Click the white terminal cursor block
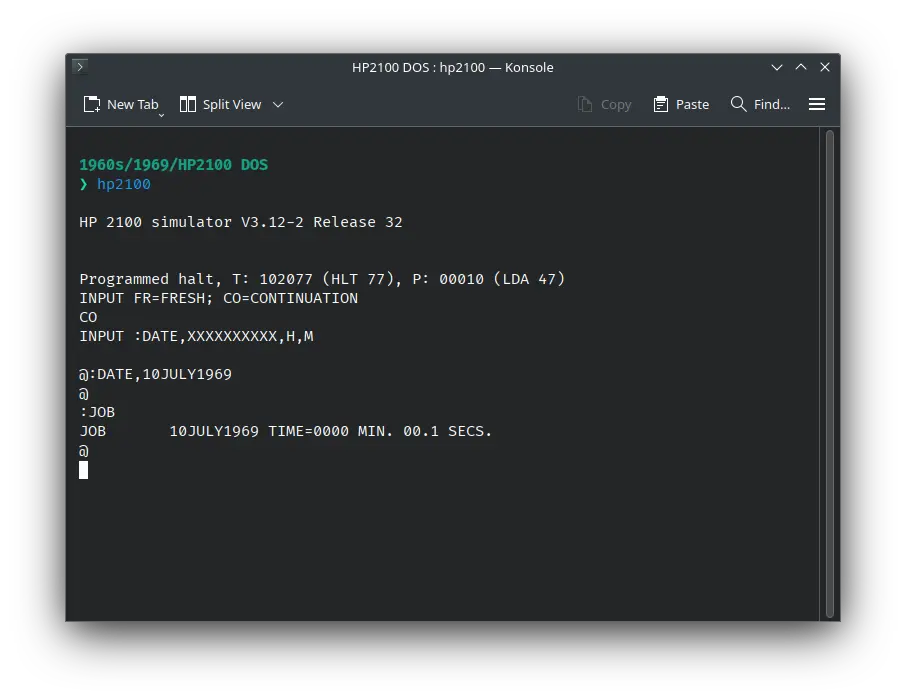The height and width of the screenshot is (700, 907). [x=84, y=470]
